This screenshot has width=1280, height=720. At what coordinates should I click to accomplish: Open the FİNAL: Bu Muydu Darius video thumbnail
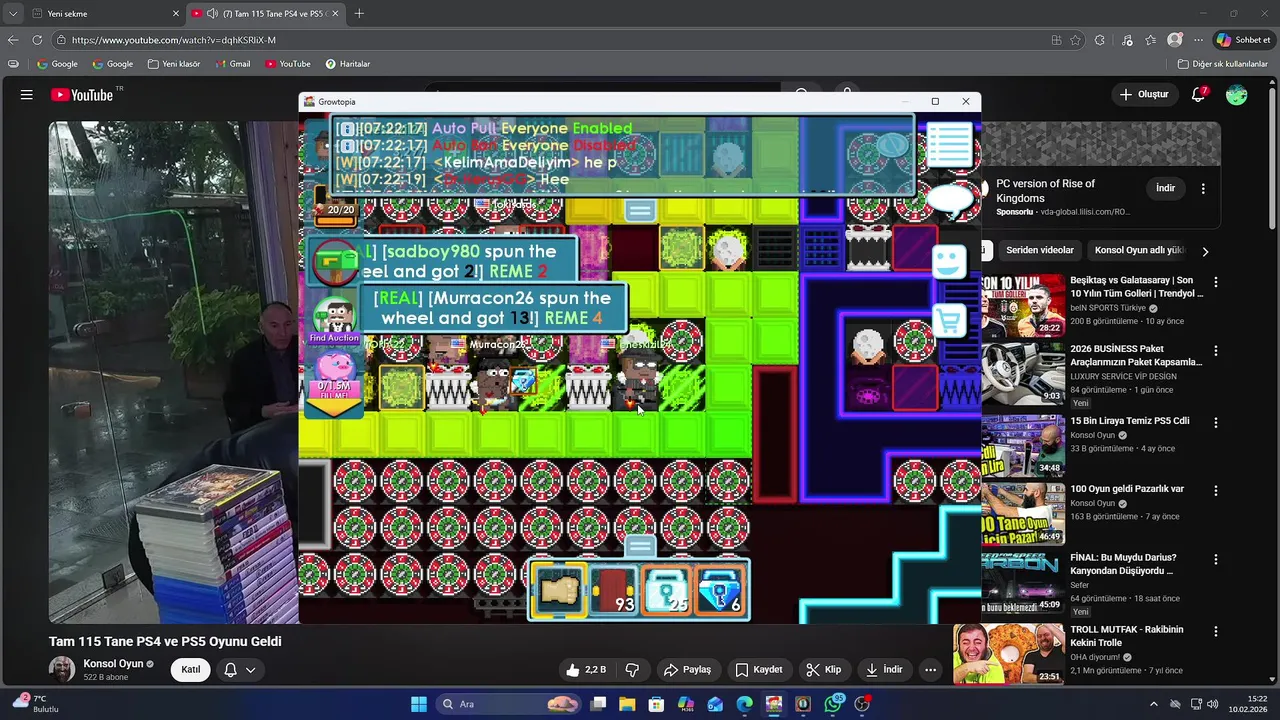coord(1022,583)
